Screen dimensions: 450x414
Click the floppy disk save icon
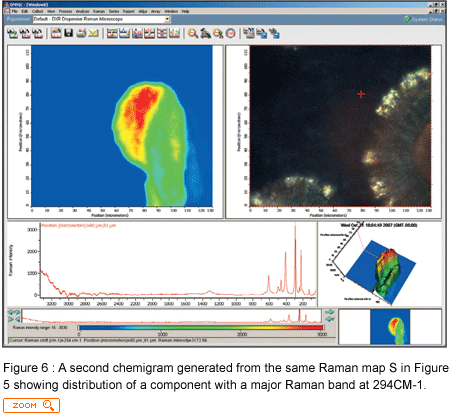point(69,33)
